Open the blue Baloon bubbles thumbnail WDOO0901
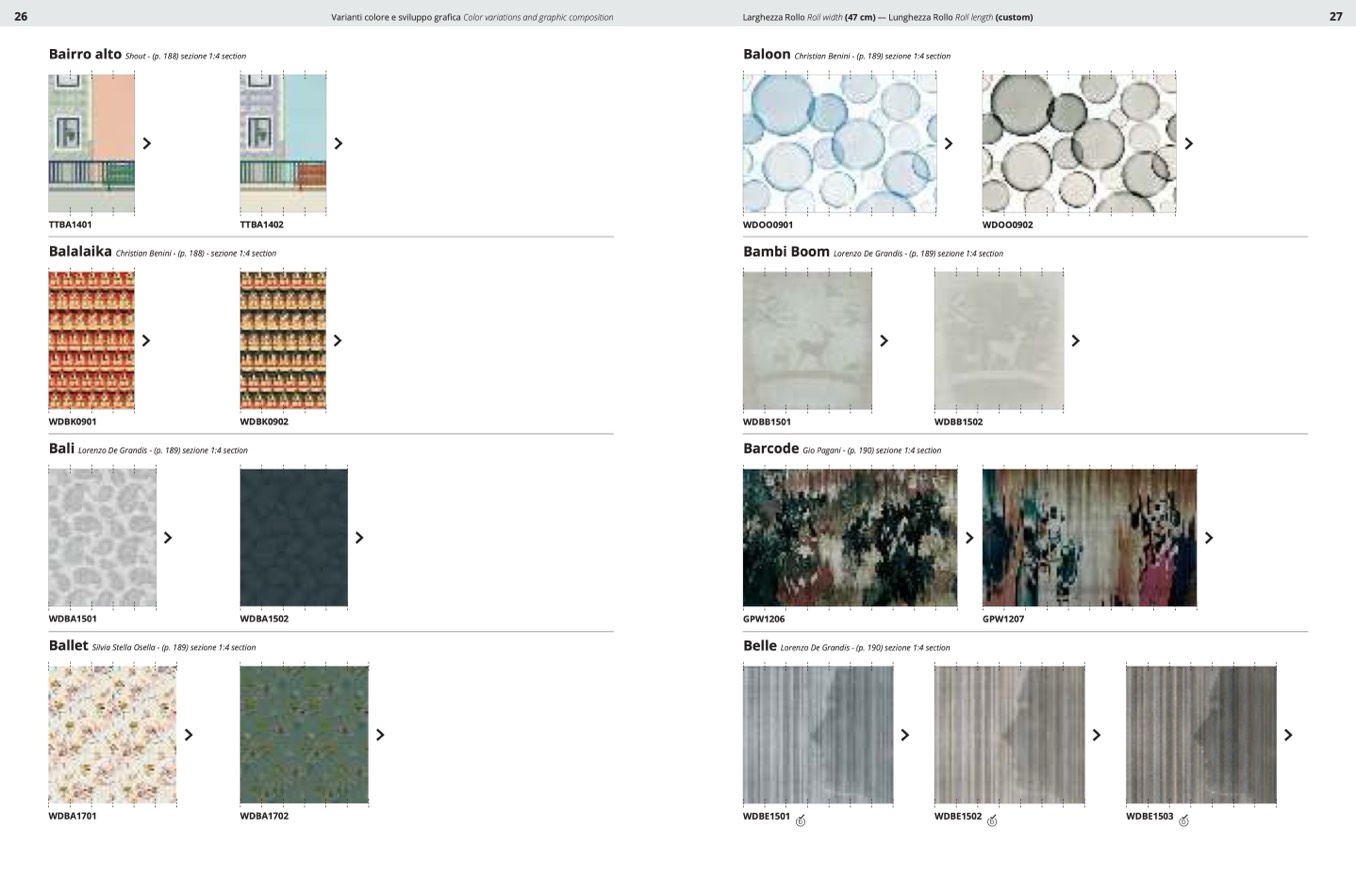This screenshot has width=1356, height=878. click(839, 143)
